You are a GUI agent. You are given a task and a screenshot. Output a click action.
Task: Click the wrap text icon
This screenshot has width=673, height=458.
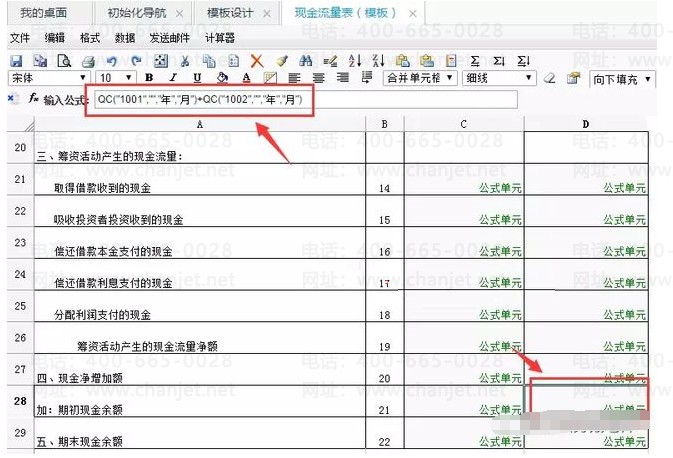coord(367,78)
